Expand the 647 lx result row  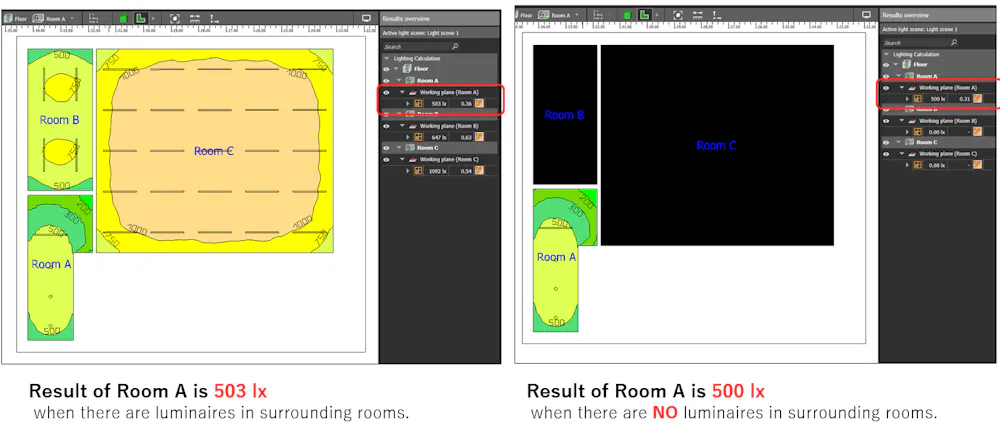click(408, 137)
